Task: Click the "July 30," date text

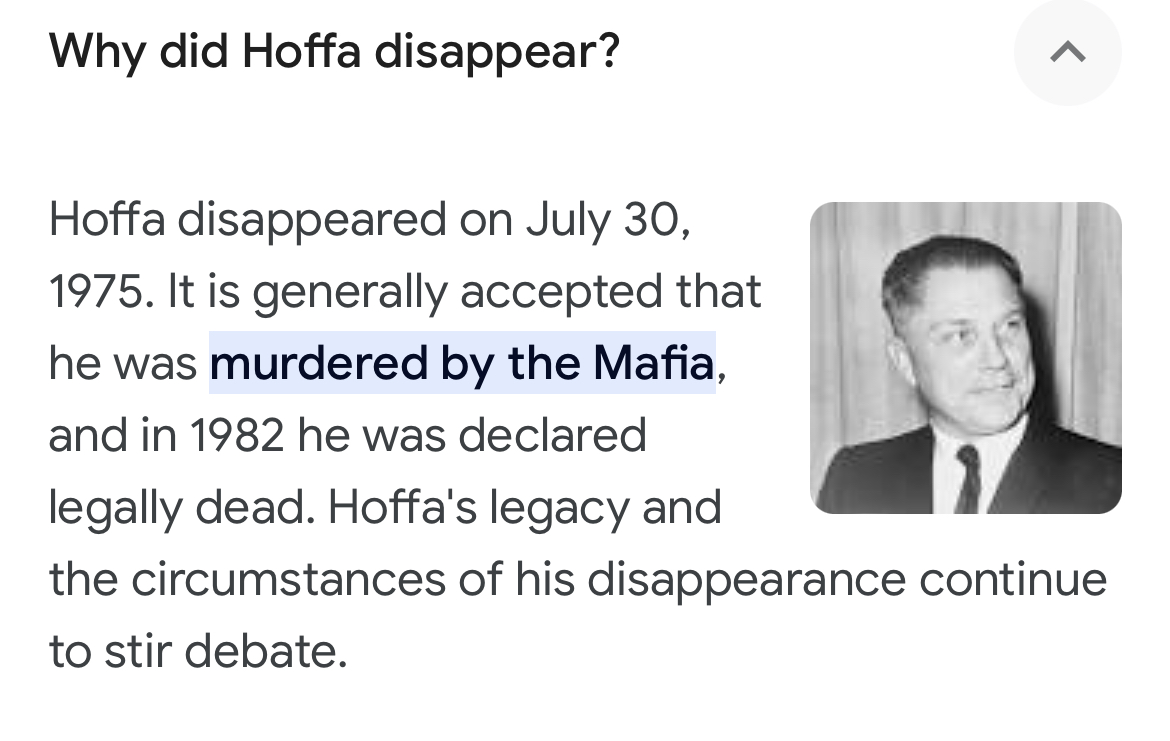Action: (x=608, y=220)
